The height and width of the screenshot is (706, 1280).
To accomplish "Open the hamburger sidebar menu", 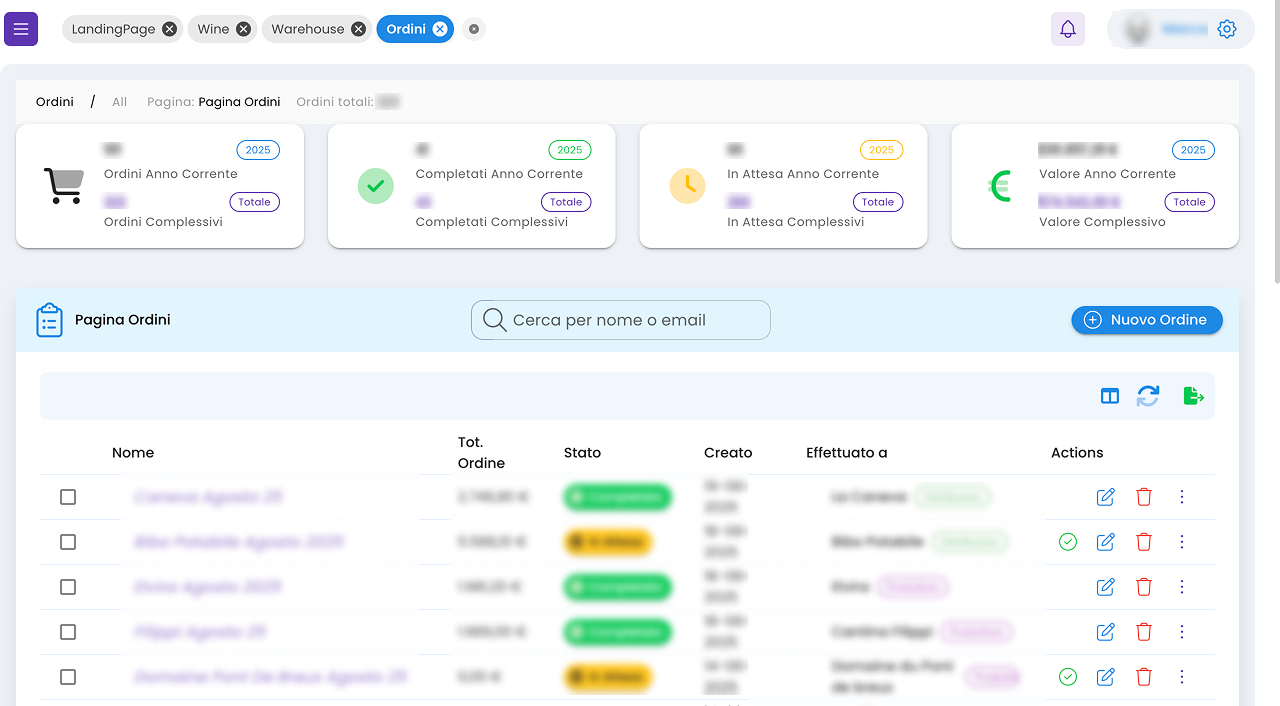I will pos(21,29).
